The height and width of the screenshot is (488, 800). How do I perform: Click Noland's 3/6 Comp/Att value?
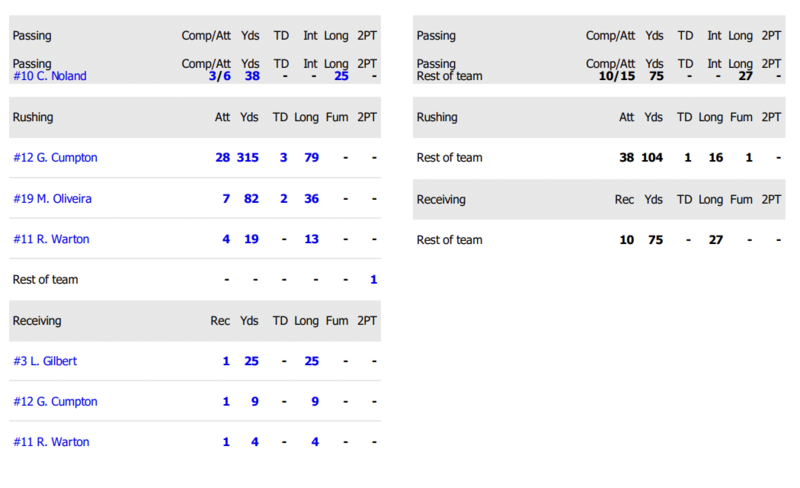tap(219, 76)
